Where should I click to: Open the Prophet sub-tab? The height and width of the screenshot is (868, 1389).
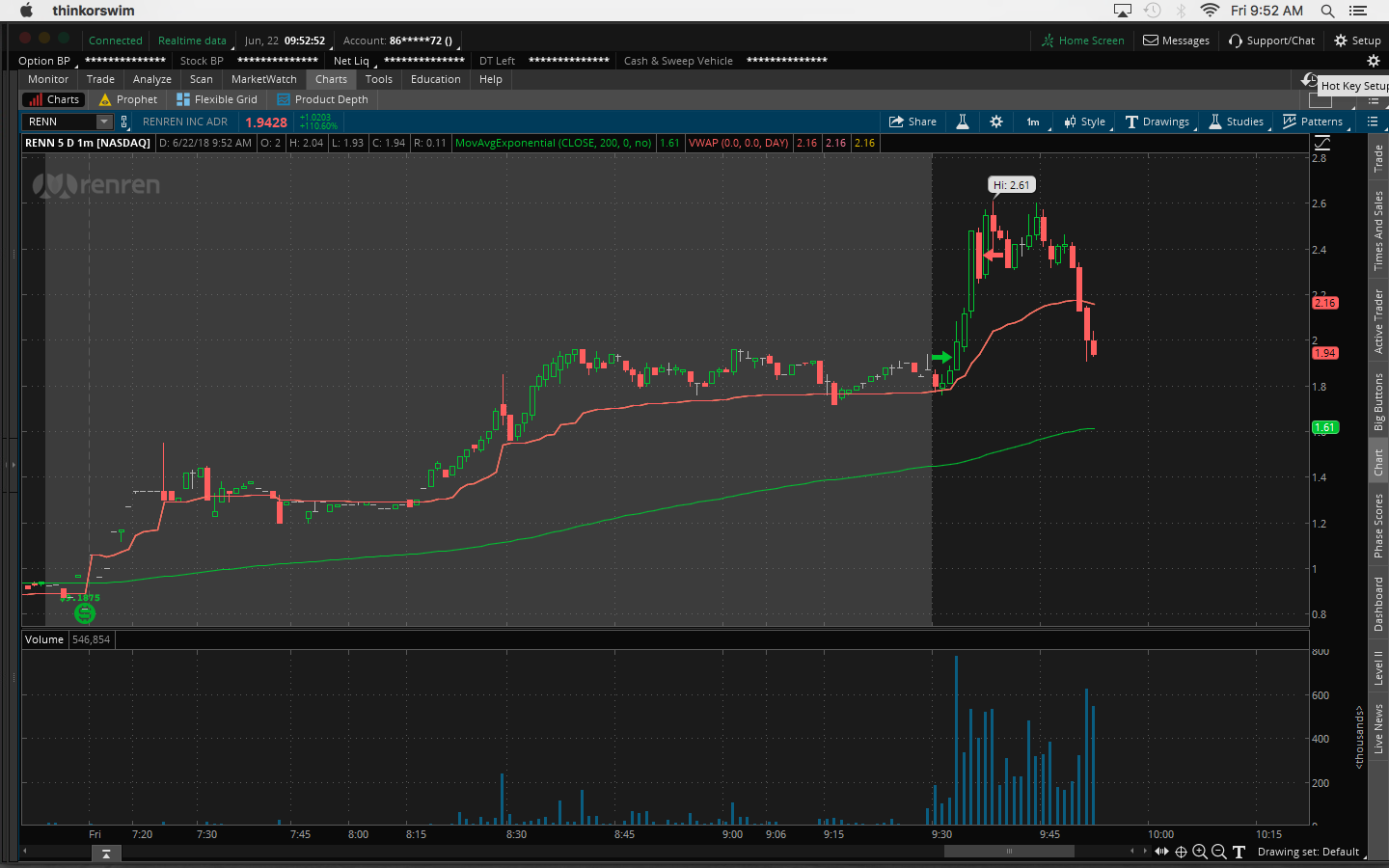pos(128,99)
